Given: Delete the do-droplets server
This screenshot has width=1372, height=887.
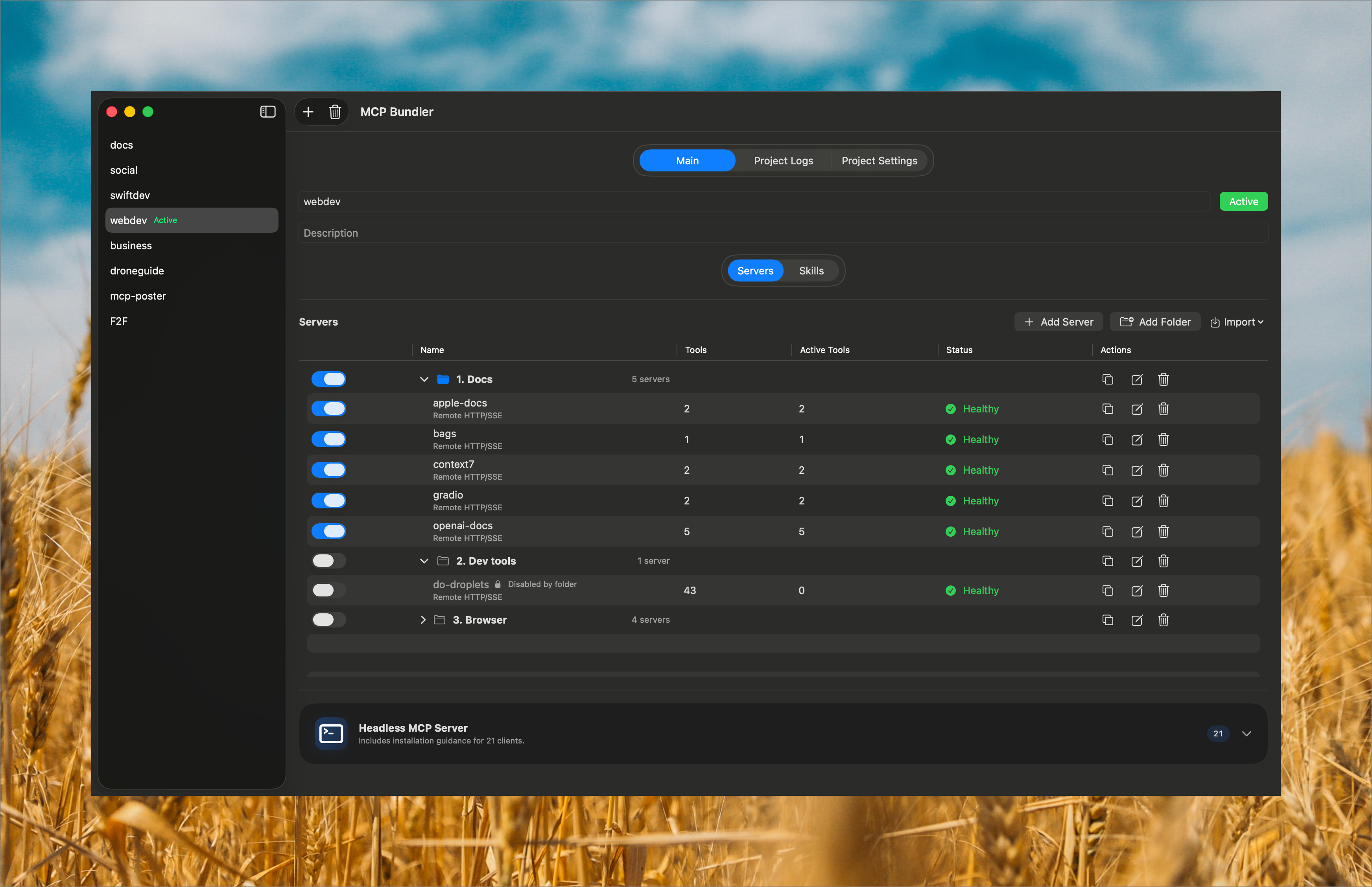Looking at the screenshot, I should click(1164, 591).
